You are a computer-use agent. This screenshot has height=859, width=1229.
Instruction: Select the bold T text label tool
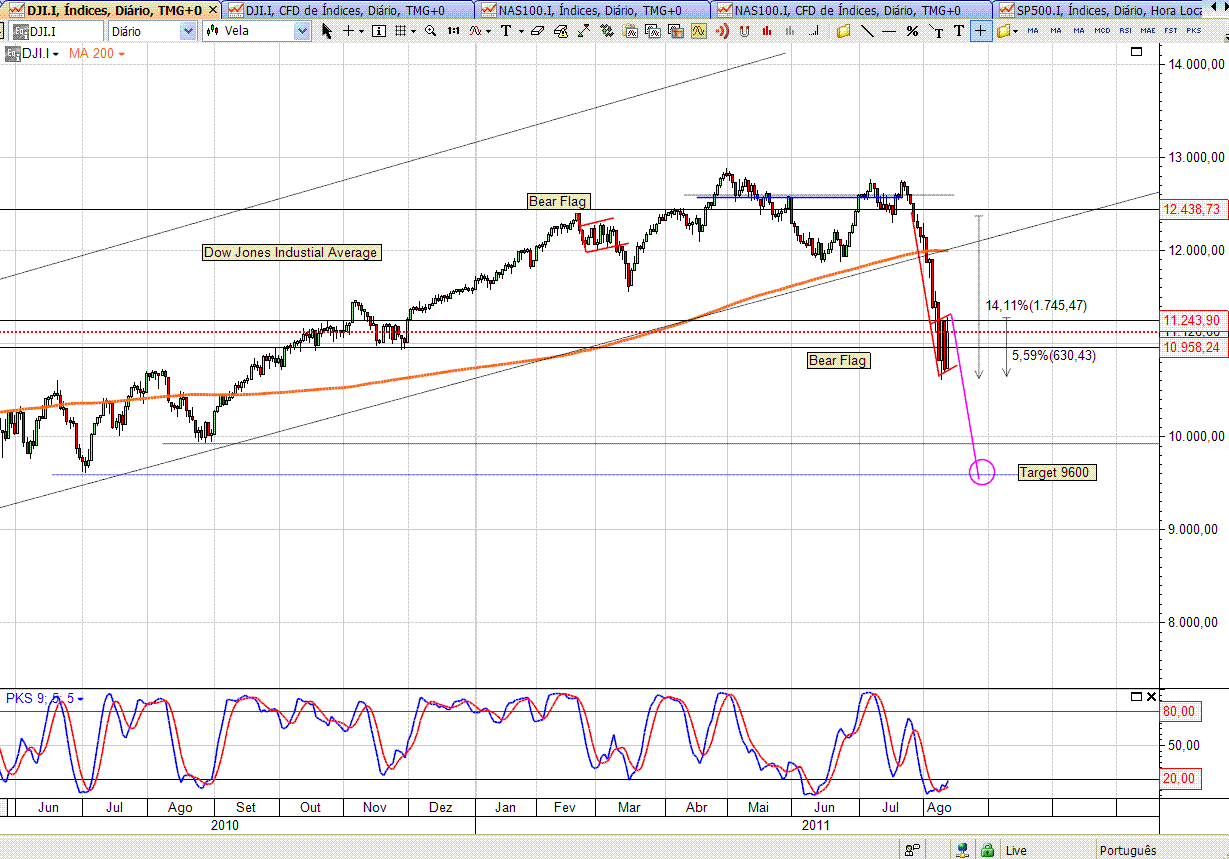pyautogui.click(x=959, y=31)
